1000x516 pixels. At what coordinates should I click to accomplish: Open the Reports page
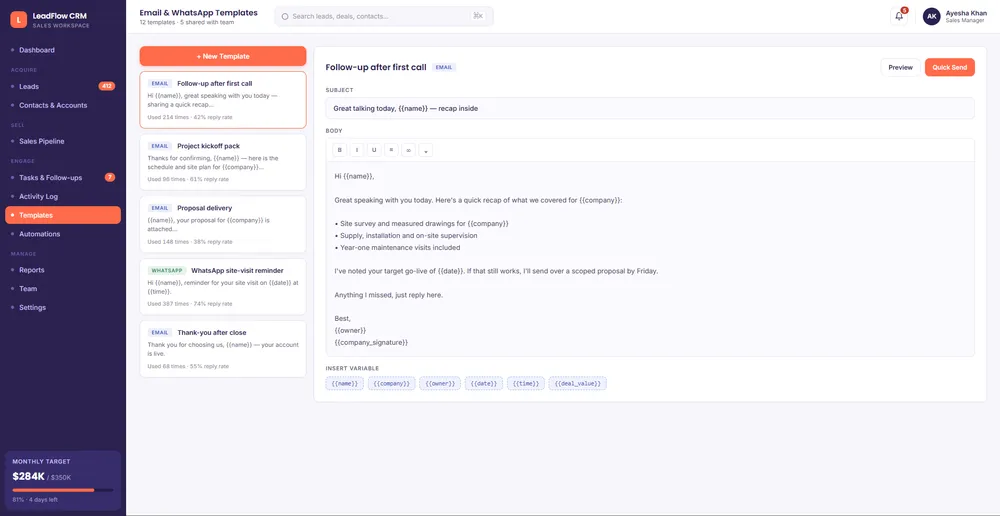pyautogui.click(x=62, y=270)
